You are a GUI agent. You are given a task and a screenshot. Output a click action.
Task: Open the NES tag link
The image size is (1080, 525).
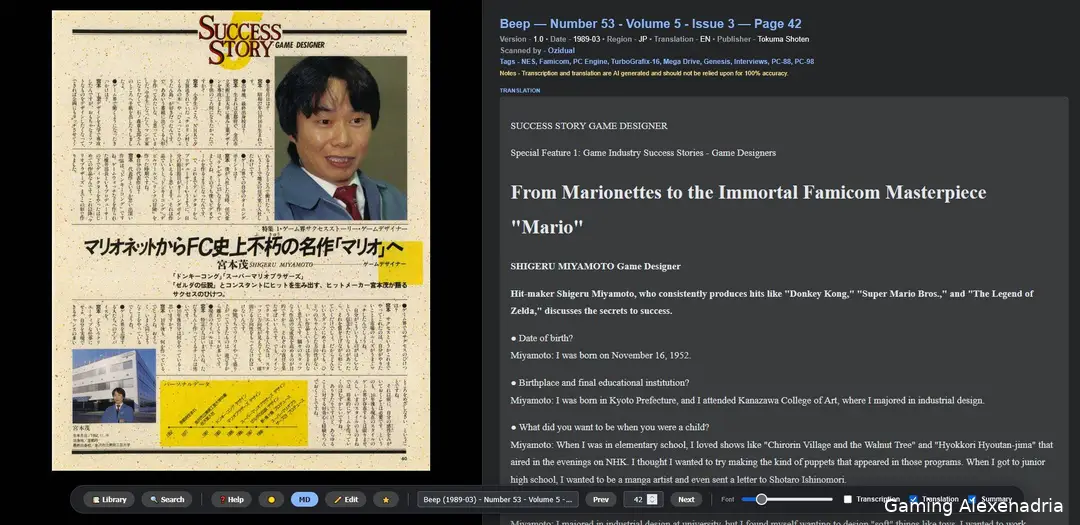click(528, 61)
